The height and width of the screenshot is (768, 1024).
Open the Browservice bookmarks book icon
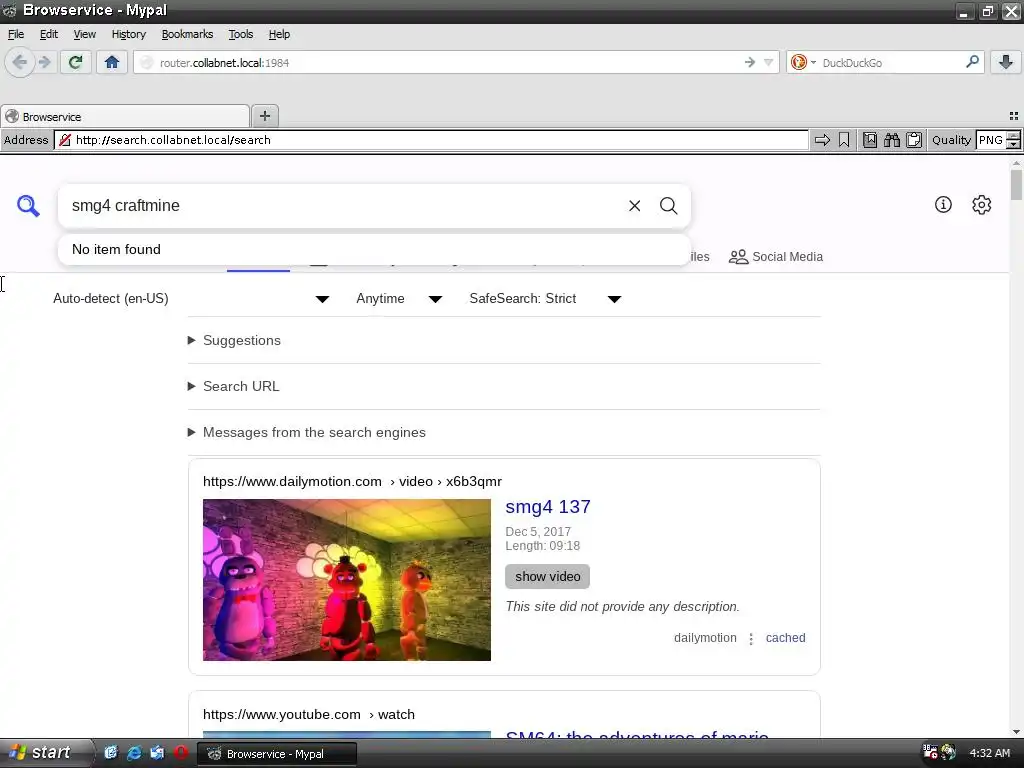870,140
